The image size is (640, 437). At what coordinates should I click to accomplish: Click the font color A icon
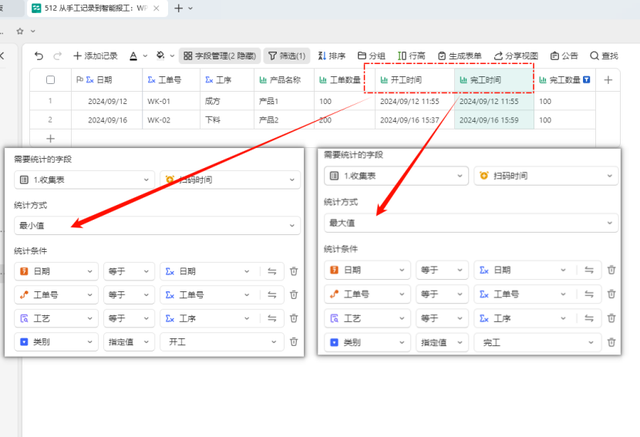tap(133, 56)
